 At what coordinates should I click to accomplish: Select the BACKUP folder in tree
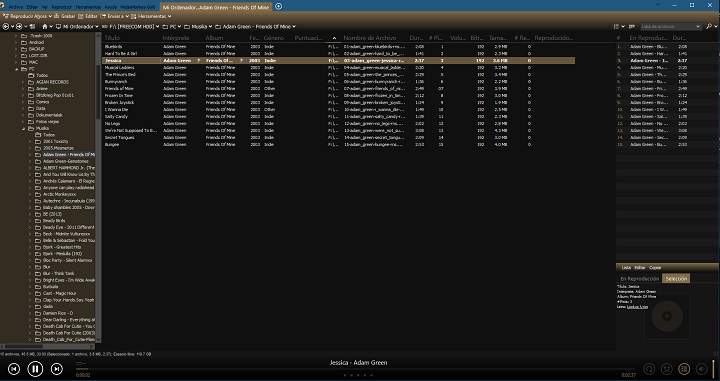pos(37,49)
